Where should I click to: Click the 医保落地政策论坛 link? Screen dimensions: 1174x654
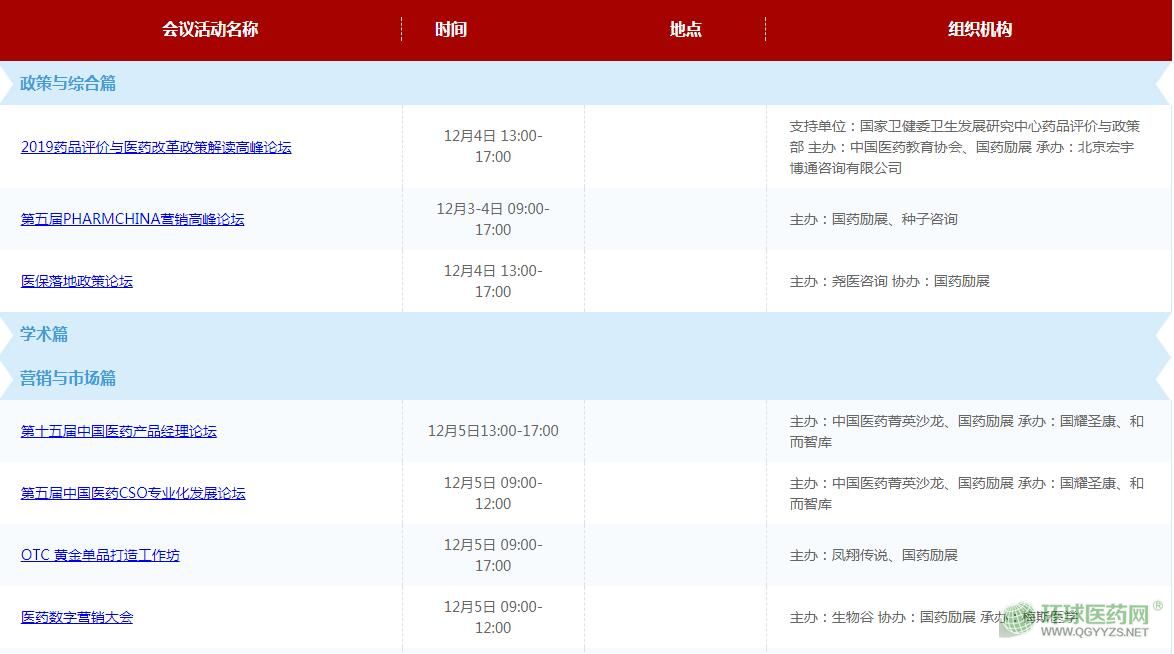pyautogui.click(x=77, y=281)
